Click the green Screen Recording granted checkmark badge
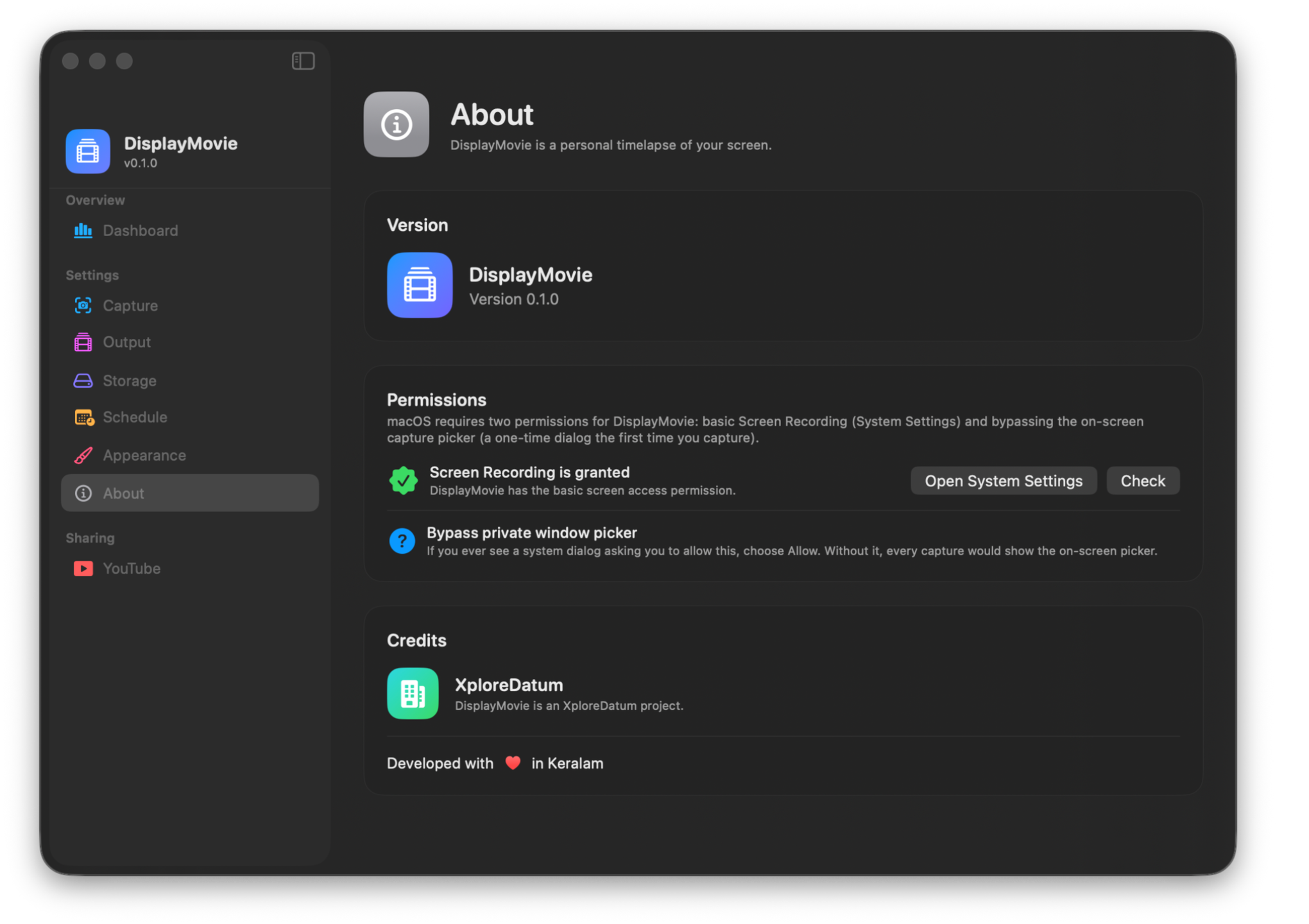 coord(403,481)
